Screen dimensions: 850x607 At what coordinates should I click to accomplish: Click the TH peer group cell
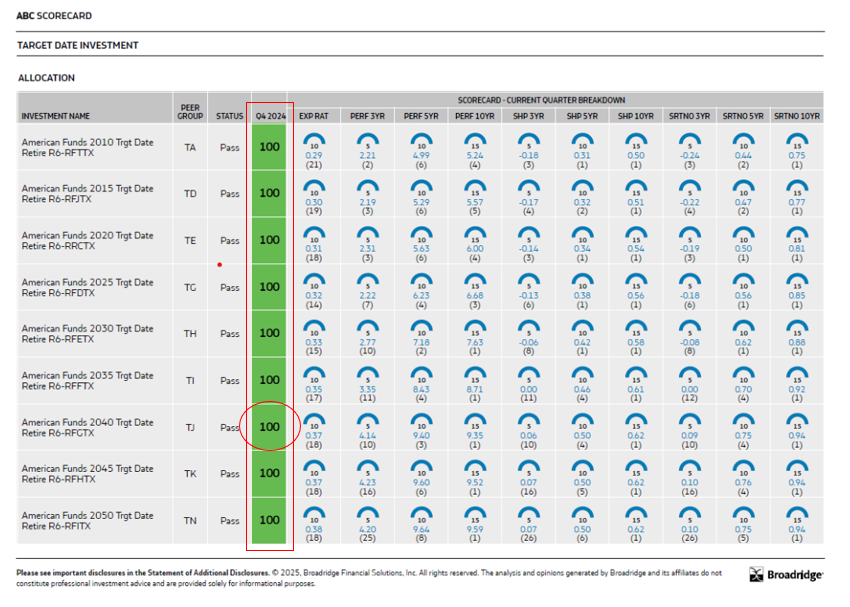click(190, 334)
